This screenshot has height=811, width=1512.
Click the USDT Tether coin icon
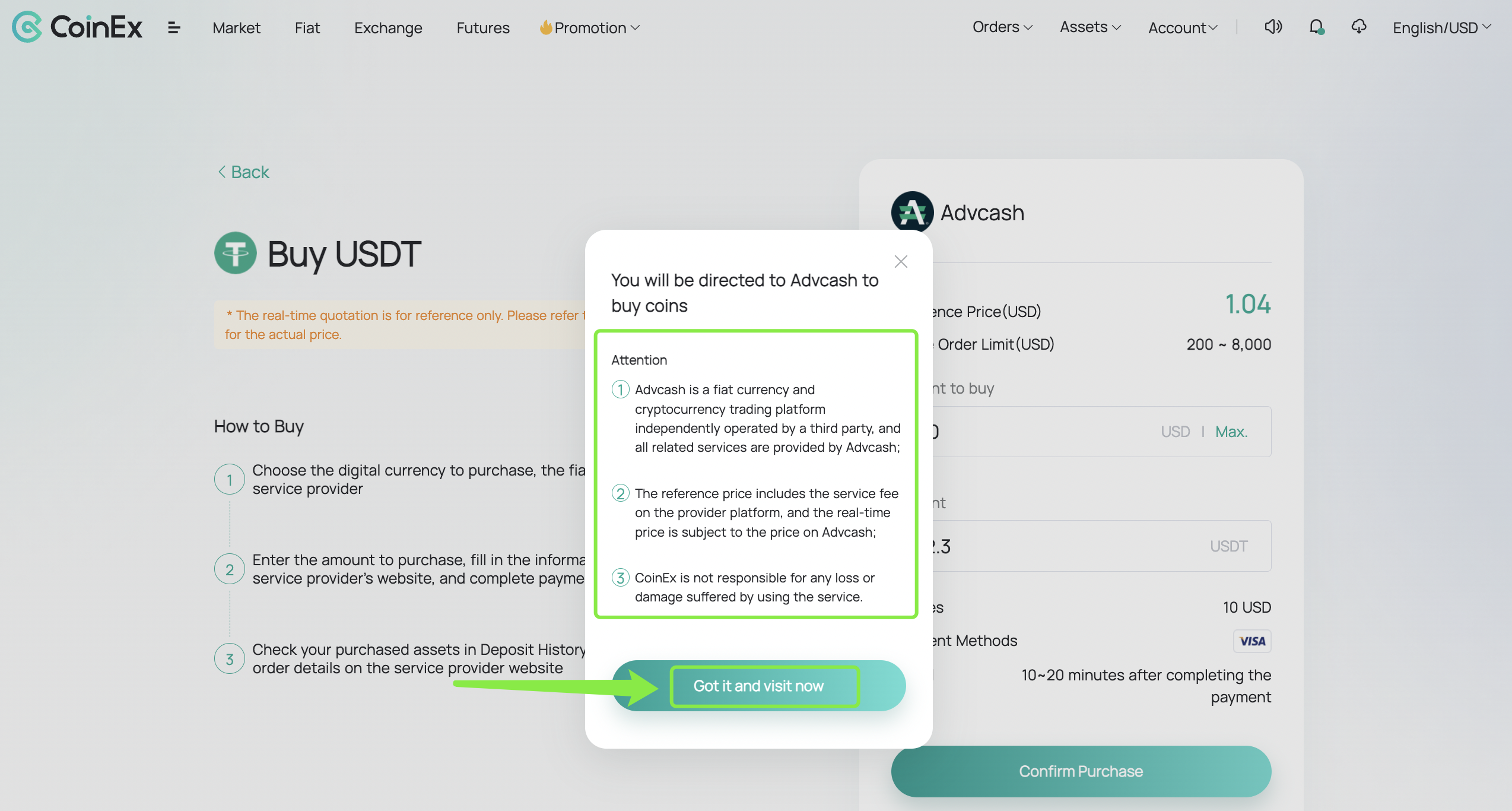click(236, 253)
